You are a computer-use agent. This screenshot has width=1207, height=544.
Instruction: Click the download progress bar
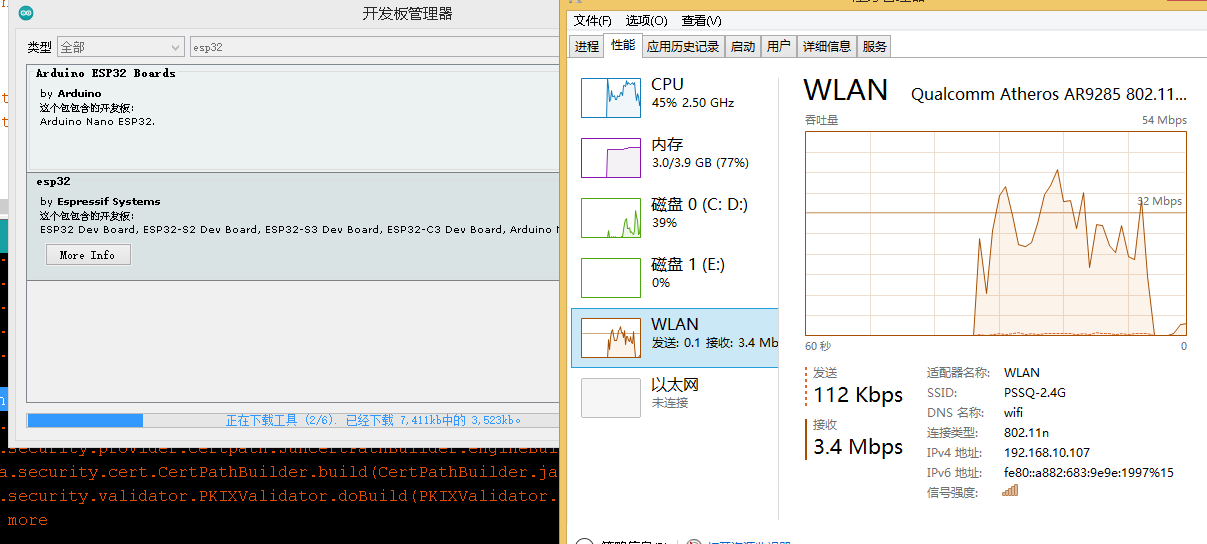[x=292, y=420]
